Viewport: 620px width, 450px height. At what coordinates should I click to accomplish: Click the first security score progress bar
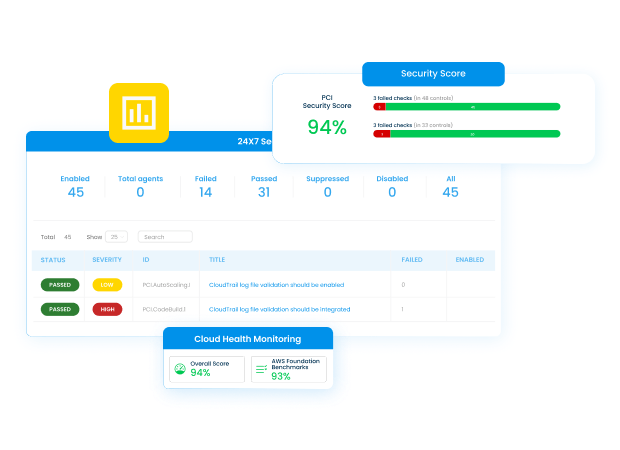click(466, 106)
